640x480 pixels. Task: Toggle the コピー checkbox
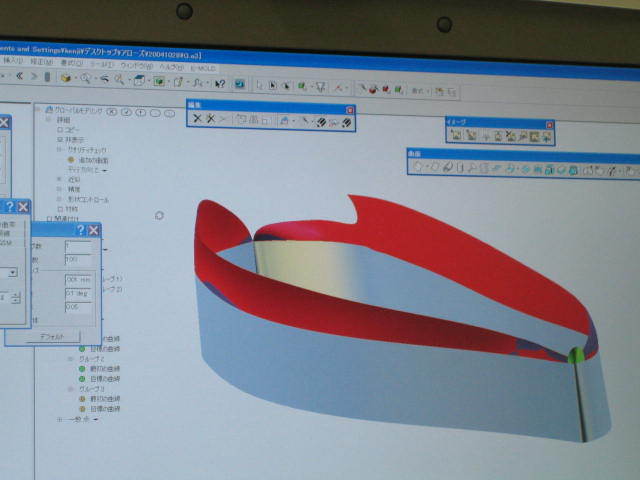(60, 129)
